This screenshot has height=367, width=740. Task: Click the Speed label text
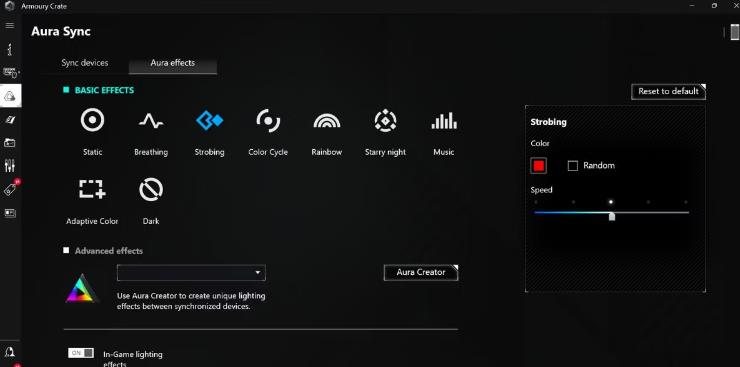pyautogui.click(x=541, y=190)
